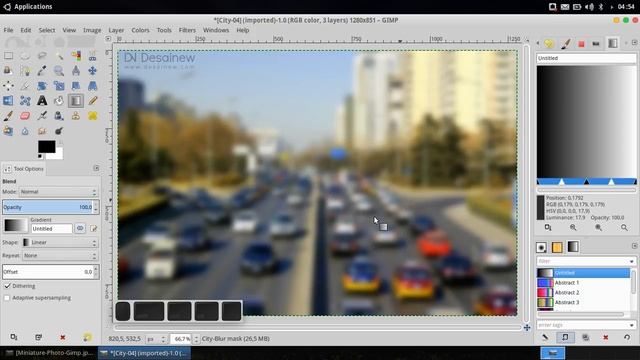Click the white background color swatch

[58, 155]
